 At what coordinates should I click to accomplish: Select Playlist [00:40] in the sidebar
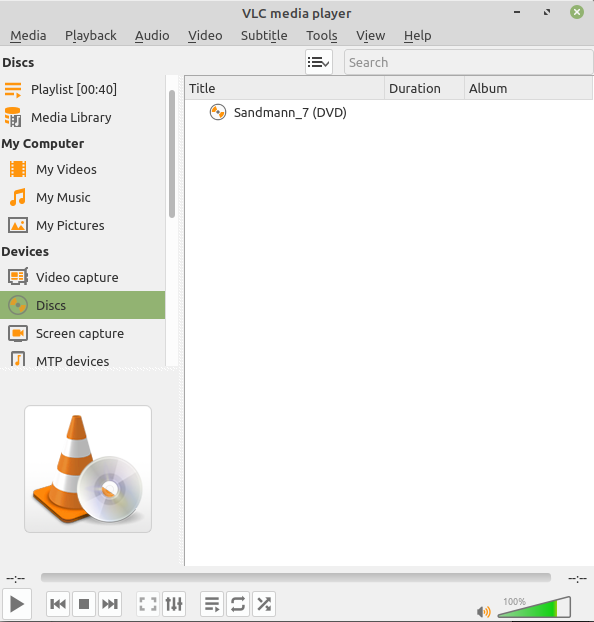point(83,89)
